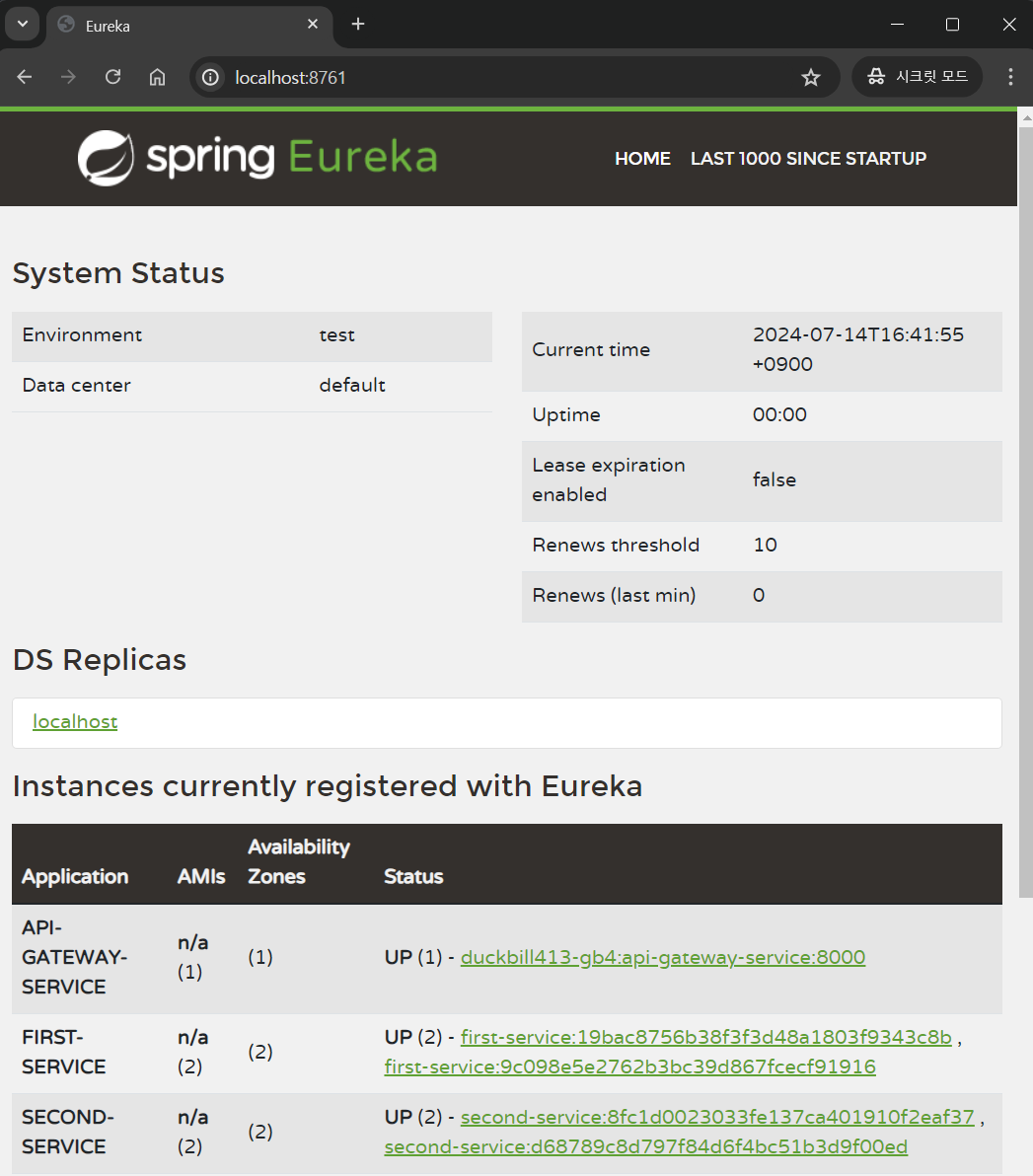Screen dimensions: 1033x1176
Task: Bookmark this page with the star icon
Action: pyautogui.click(x=811, y=77)
